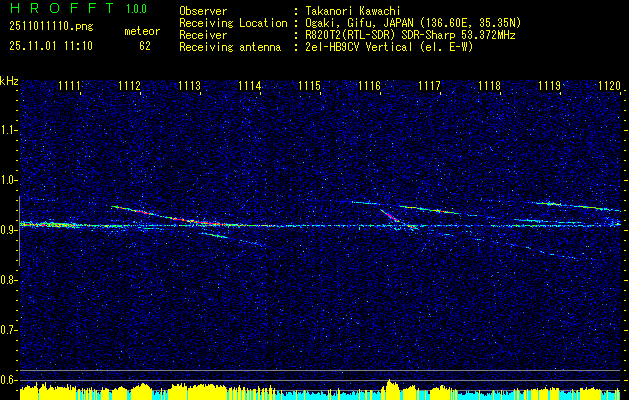Click the version number 1.0.0
This screenshot has height=400, width=629.
(x=136, y=8)
